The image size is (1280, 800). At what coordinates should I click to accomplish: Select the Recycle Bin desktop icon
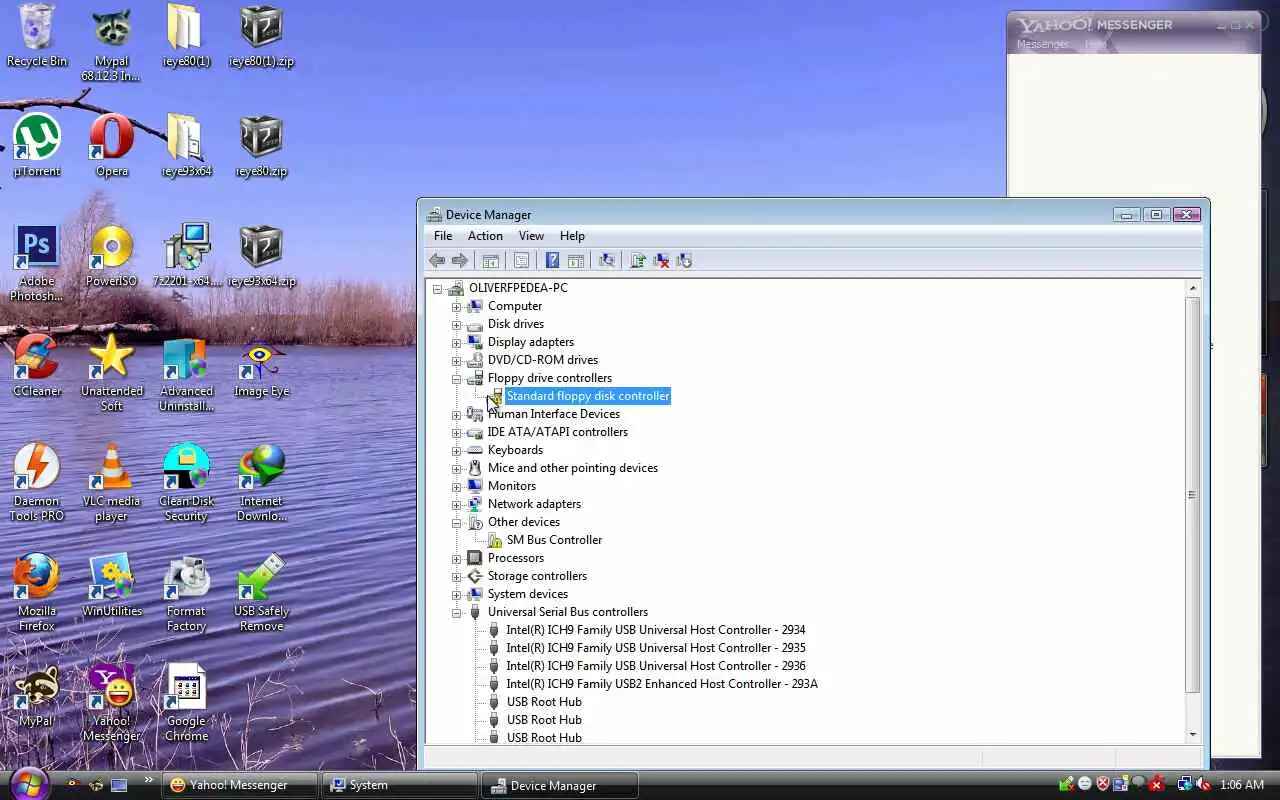[x=37, y=36]
